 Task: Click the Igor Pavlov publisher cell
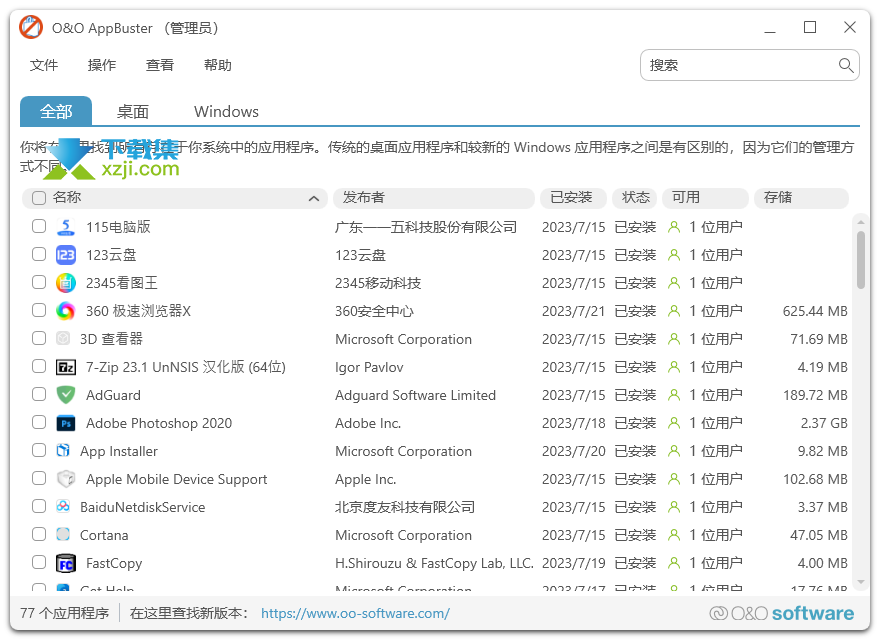point(369,367)
